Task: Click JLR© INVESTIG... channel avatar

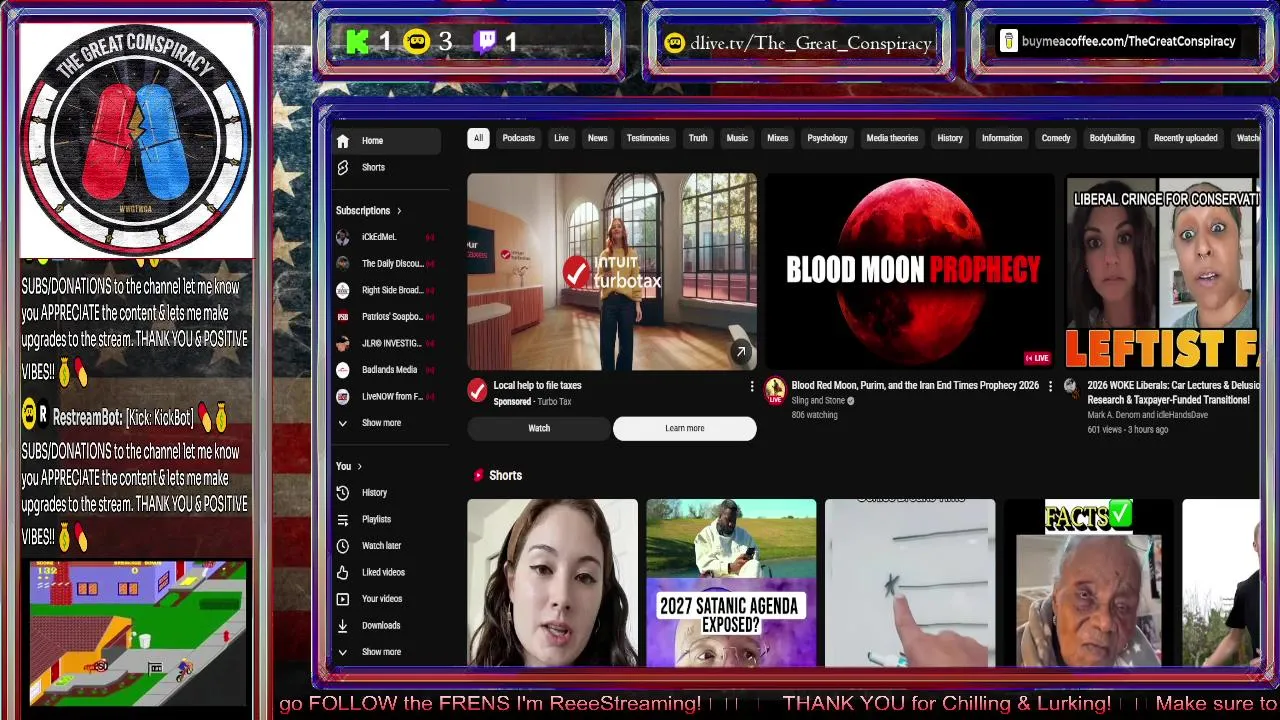Action: tap(343, 343)
